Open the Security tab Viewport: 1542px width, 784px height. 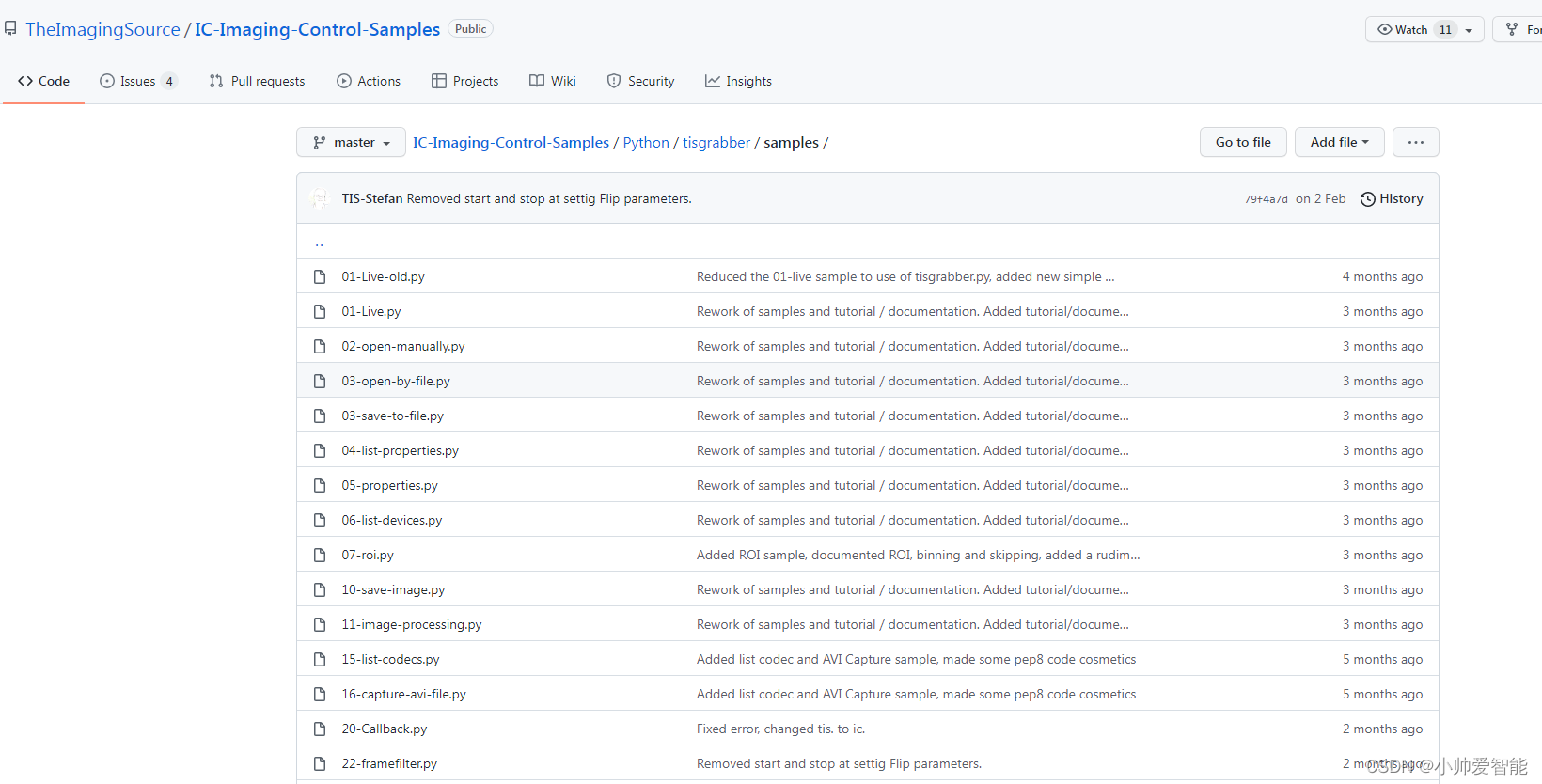(x=640, y=81)
